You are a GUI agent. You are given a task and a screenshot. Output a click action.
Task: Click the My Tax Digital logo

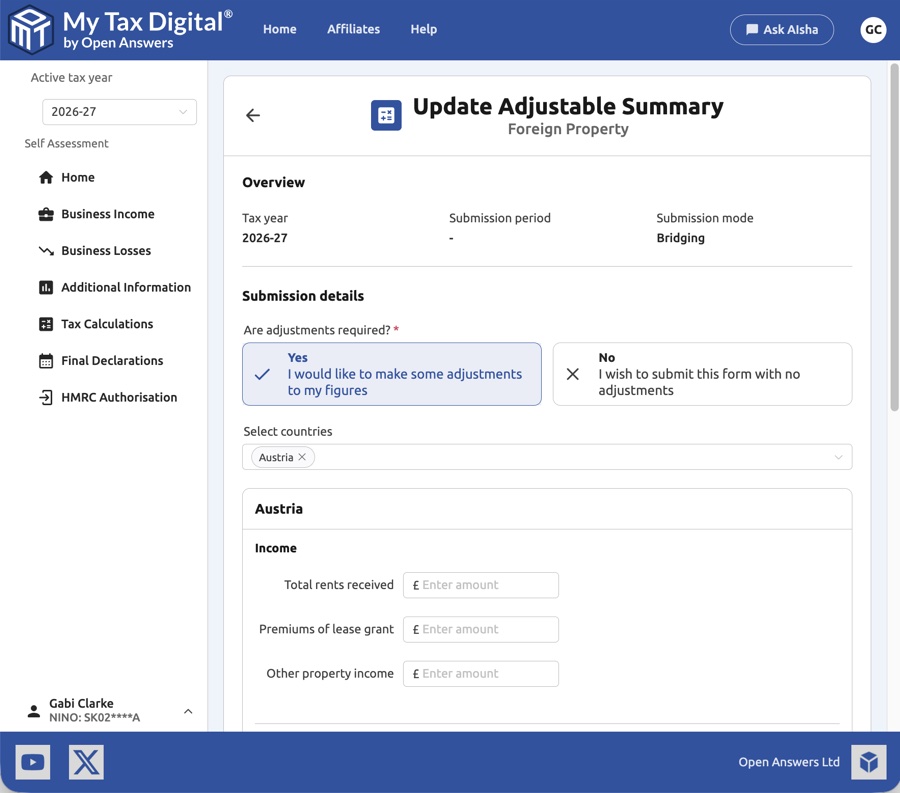[120, 29]
